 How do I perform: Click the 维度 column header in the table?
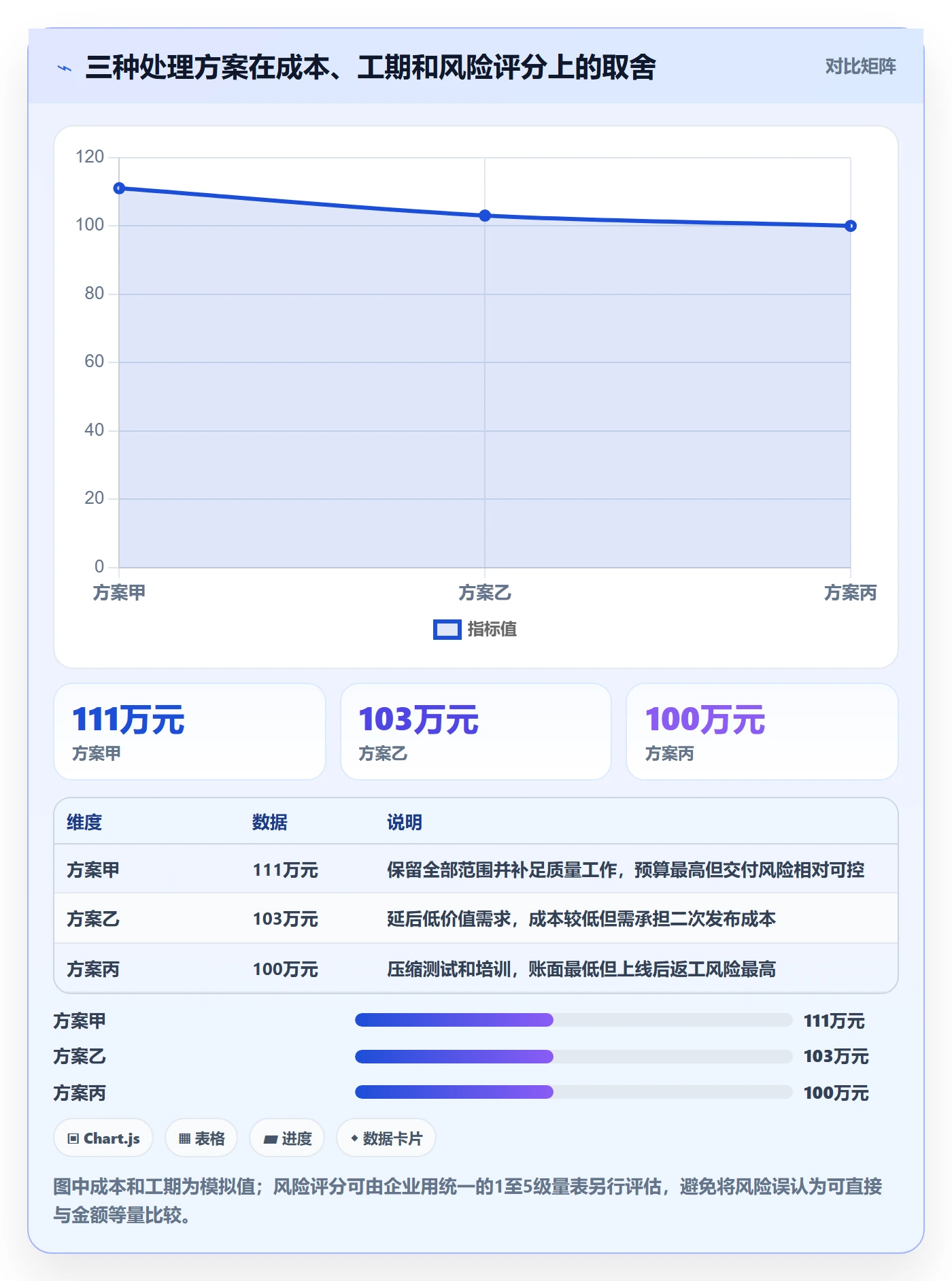click(84, 823)
